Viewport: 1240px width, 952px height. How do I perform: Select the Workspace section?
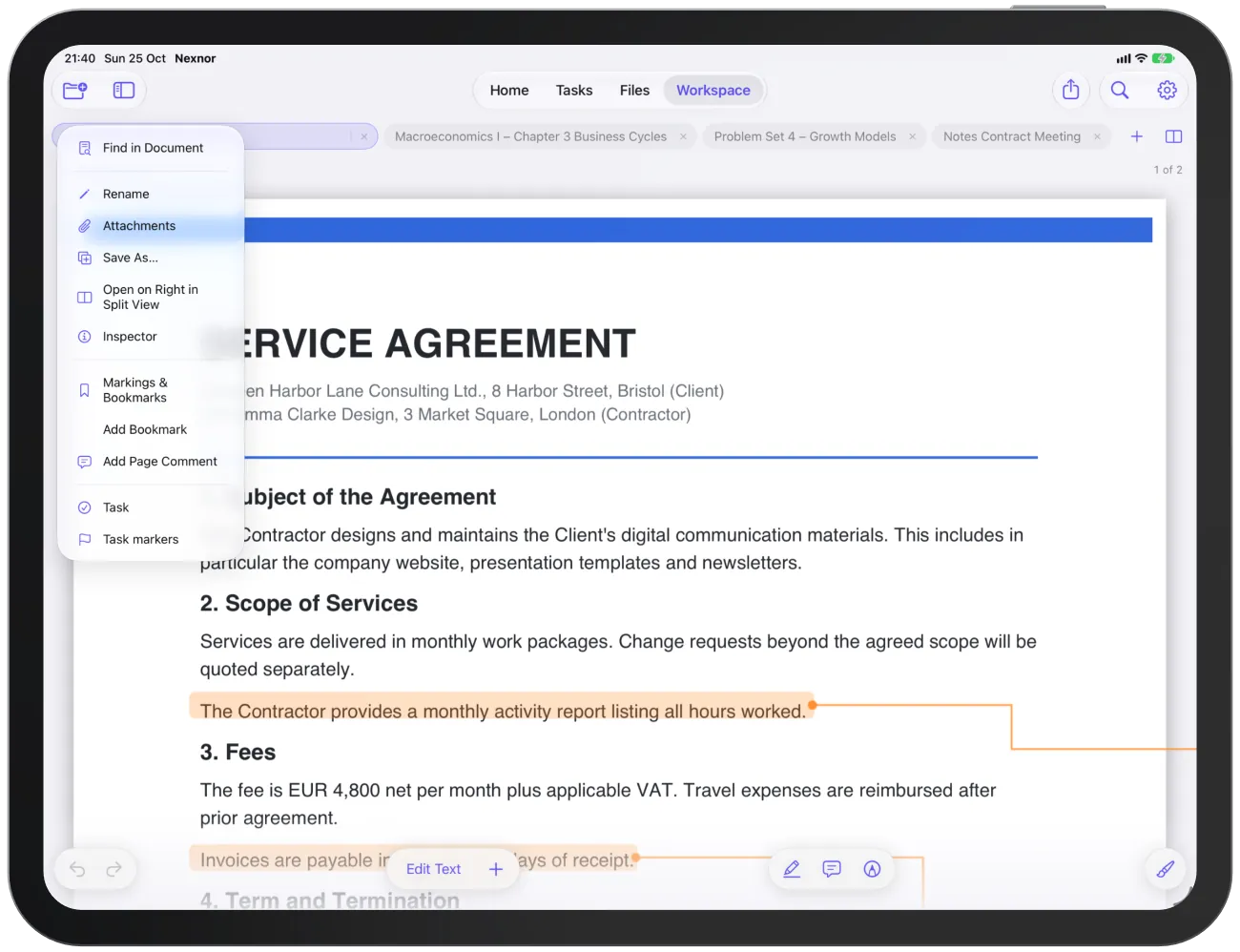click(713, 91)
